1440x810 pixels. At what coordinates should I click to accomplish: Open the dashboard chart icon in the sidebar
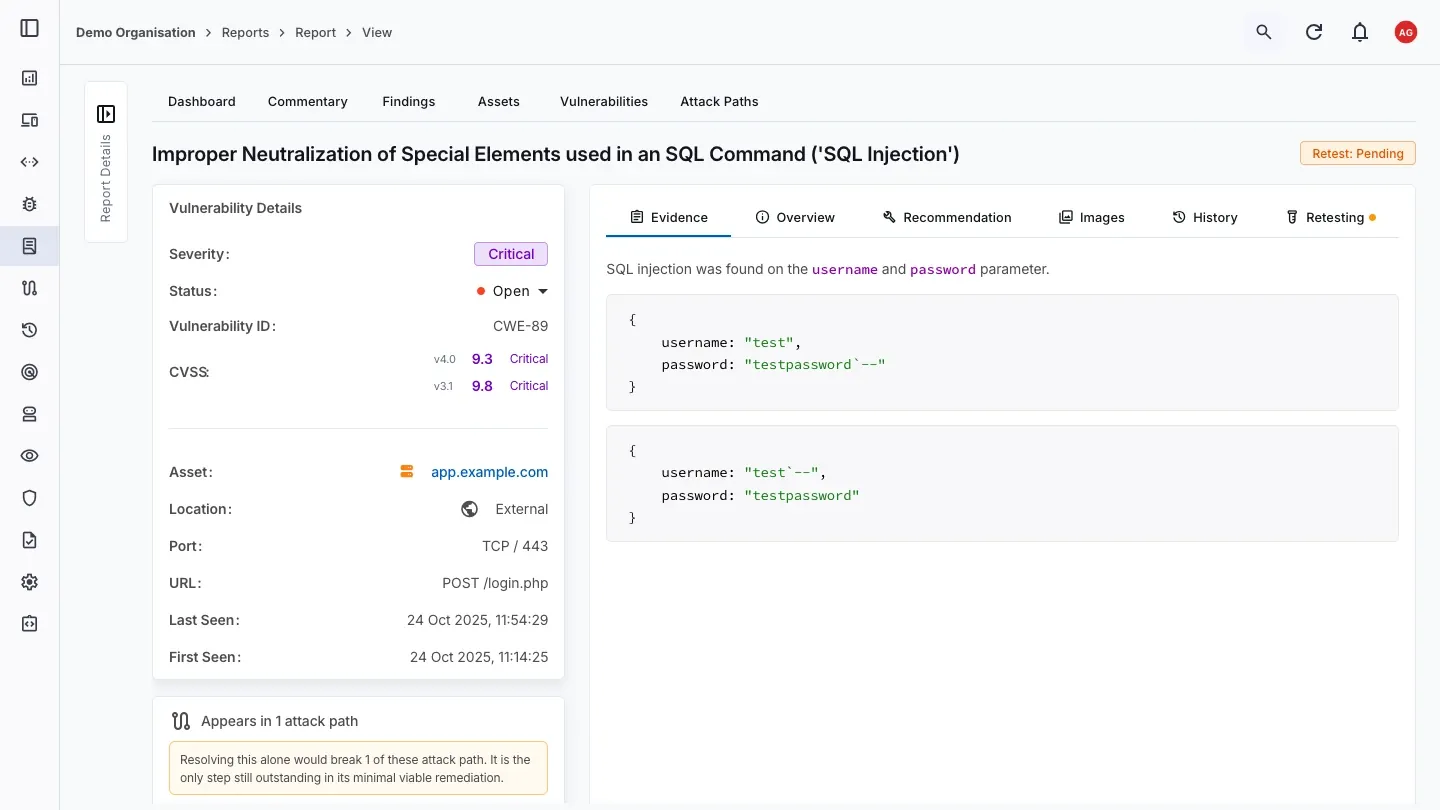pyautogui.click(x=29, y=78)
